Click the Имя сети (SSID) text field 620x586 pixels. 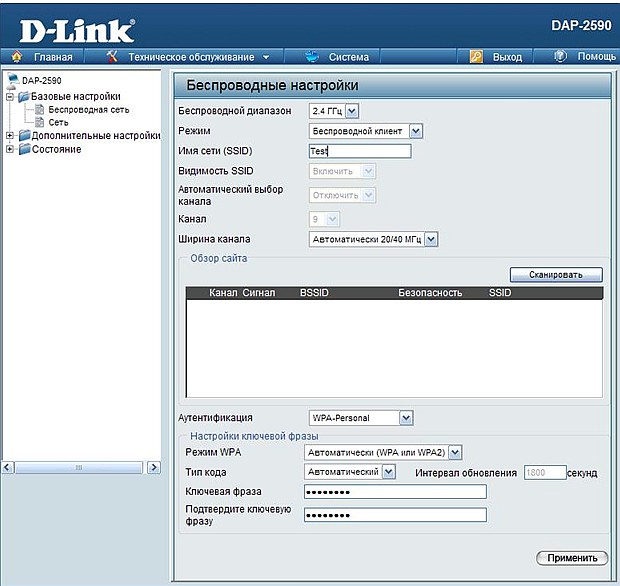point(360,151)
